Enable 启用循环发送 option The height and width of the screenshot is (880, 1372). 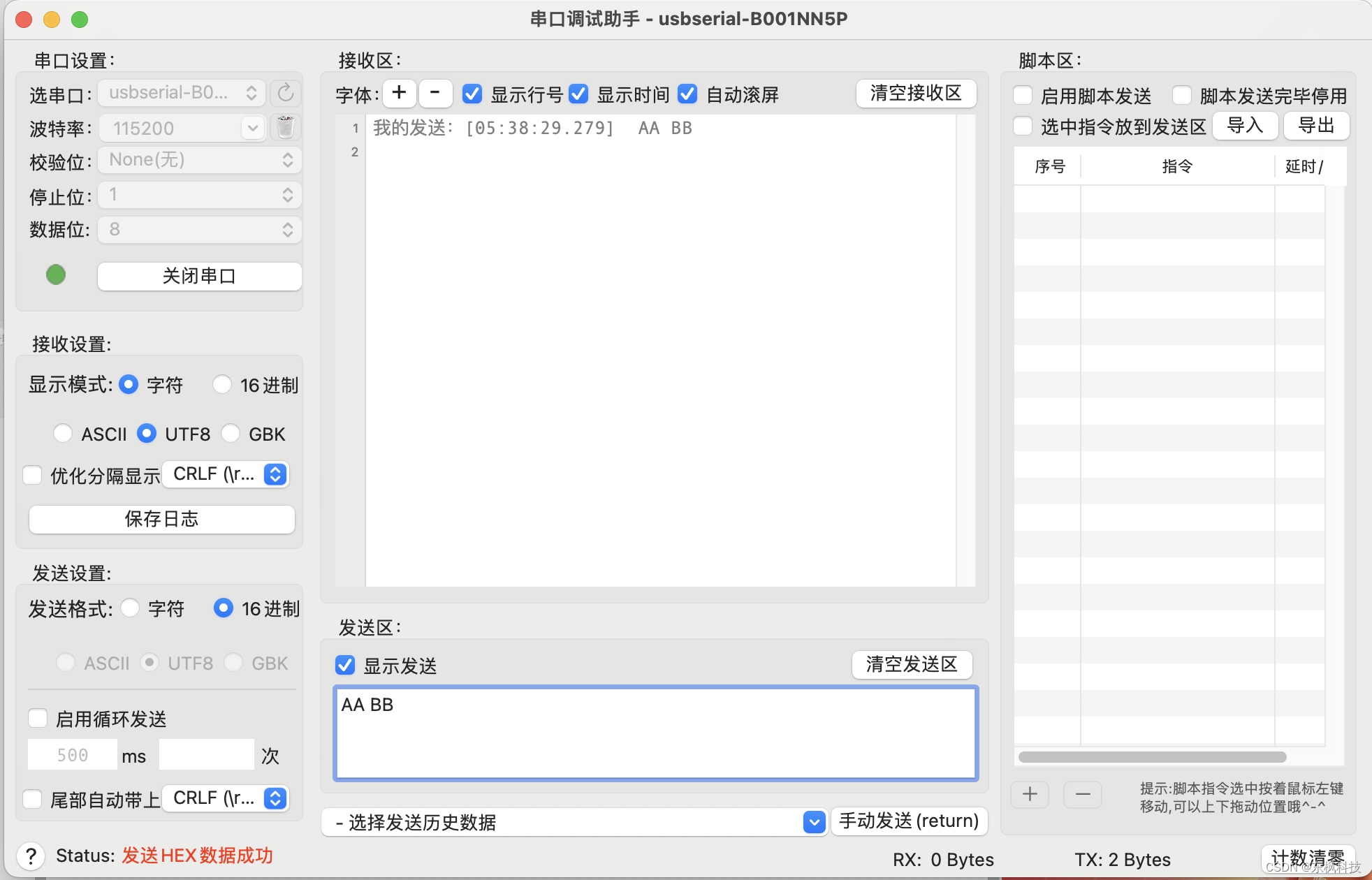(x=38, y=718)
